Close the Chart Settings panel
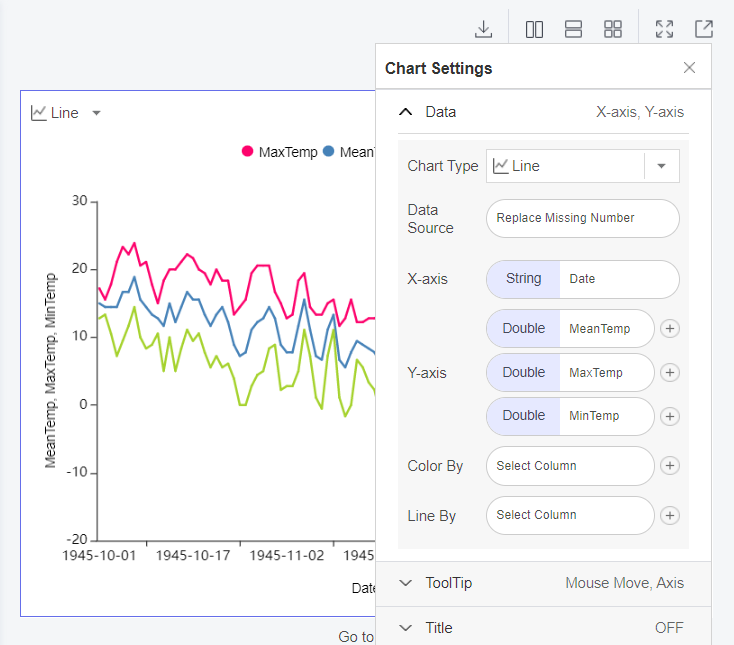The width and height of the screenshot is (734, 645). [689, 68]
